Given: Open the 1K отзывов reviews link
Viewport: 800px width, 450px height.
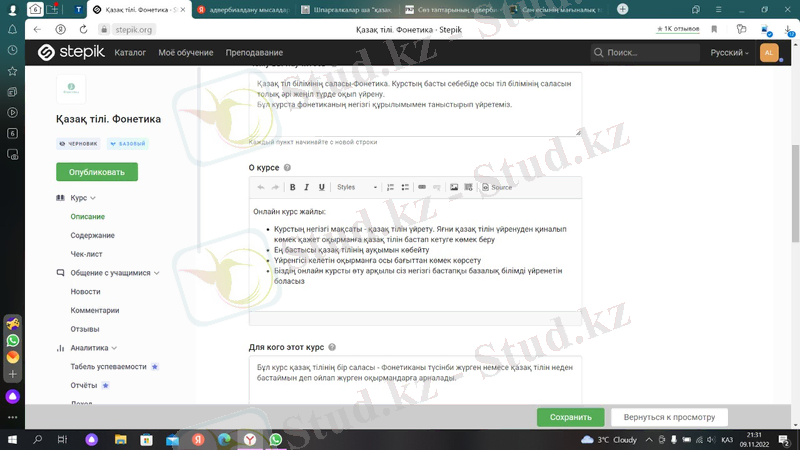Looking at the screenshot, I should click(678, 29).
